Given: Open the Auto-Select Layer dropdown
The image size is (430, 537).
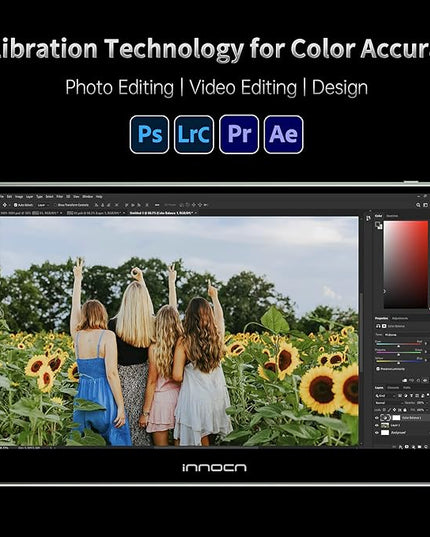Looking at the screenshot, I should coord(43,205).
